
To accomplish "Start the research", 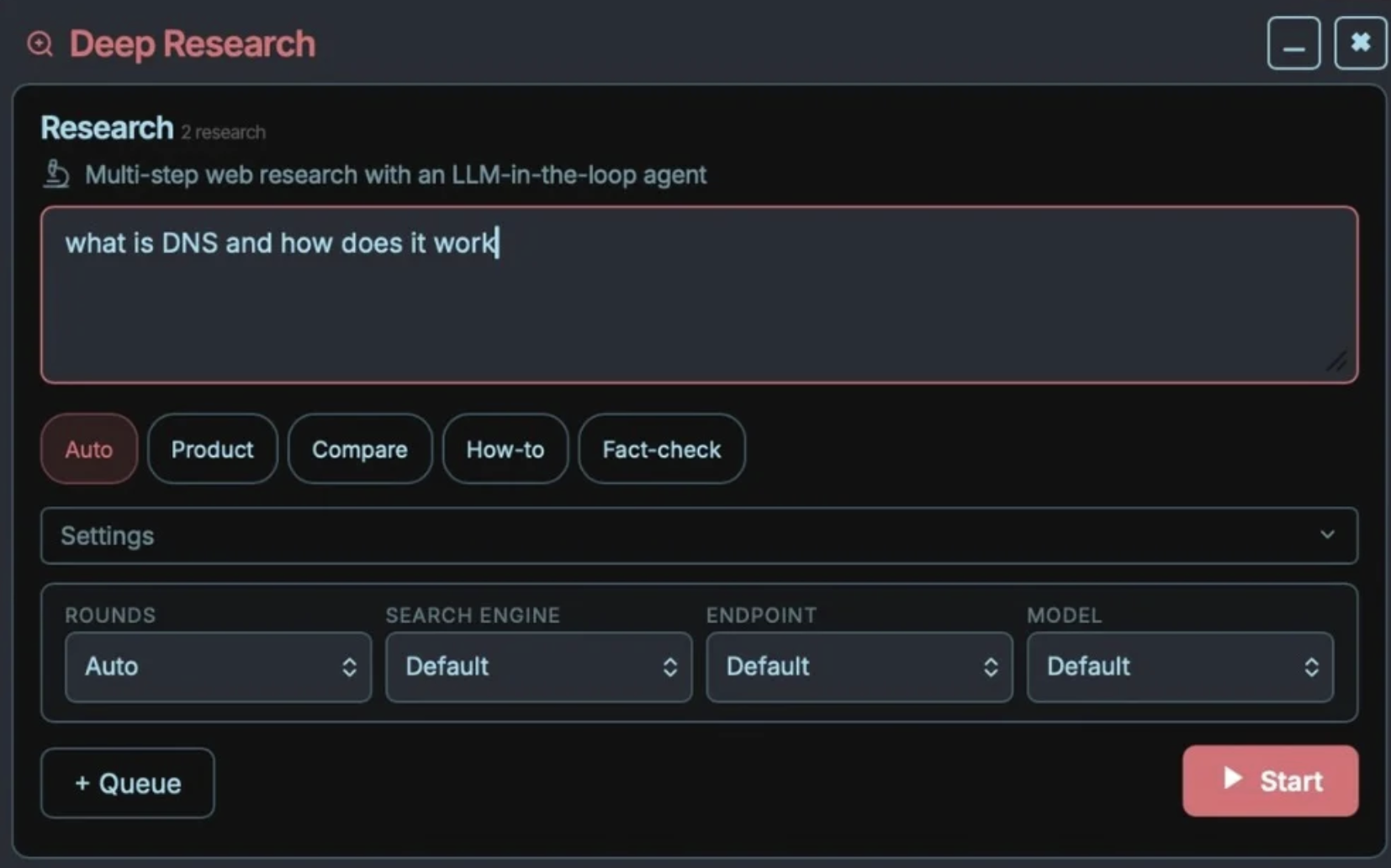I will [x=1270, y=781].
